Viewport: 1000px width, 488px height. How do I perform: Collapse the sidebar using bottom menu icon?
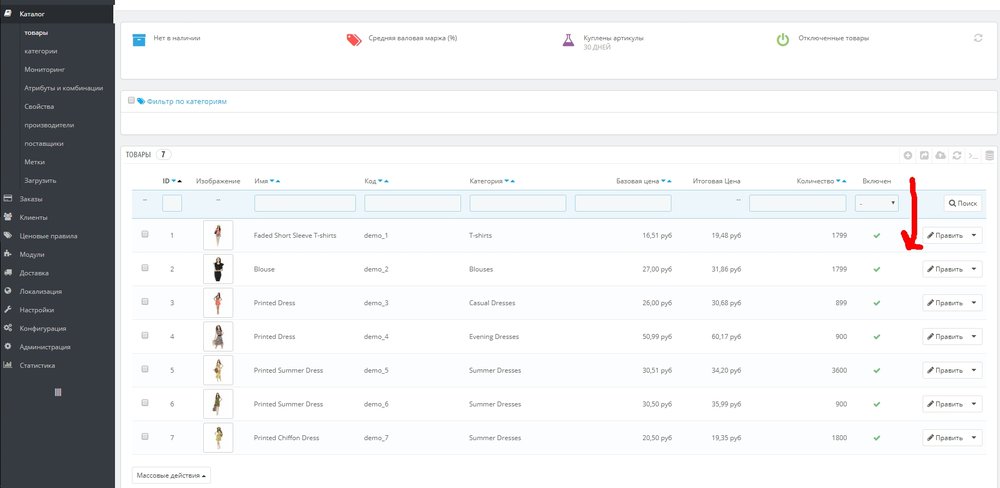pos(57,392)
